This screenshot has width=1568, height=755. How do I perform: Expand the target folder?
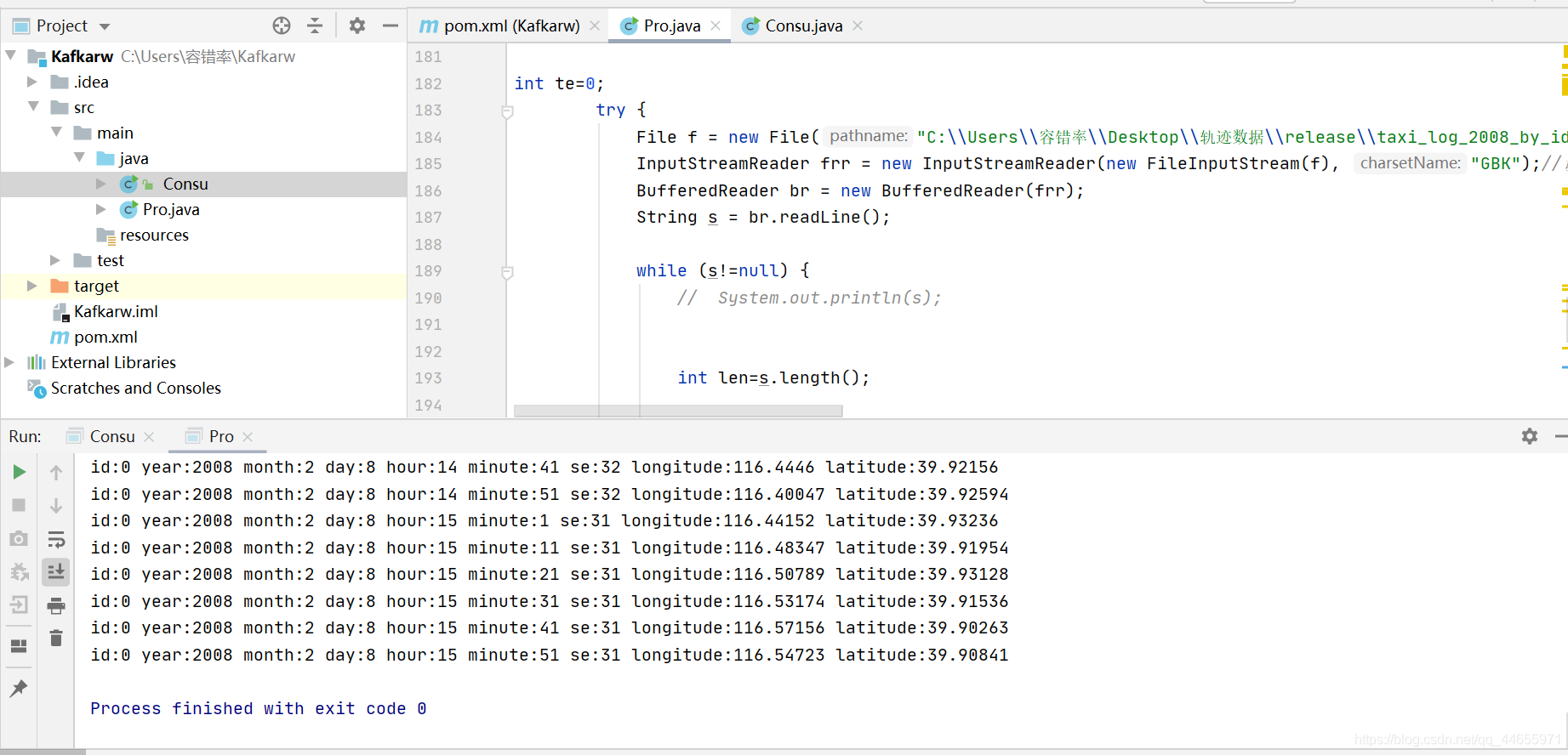pyautogui.click(x=32, y=286)
